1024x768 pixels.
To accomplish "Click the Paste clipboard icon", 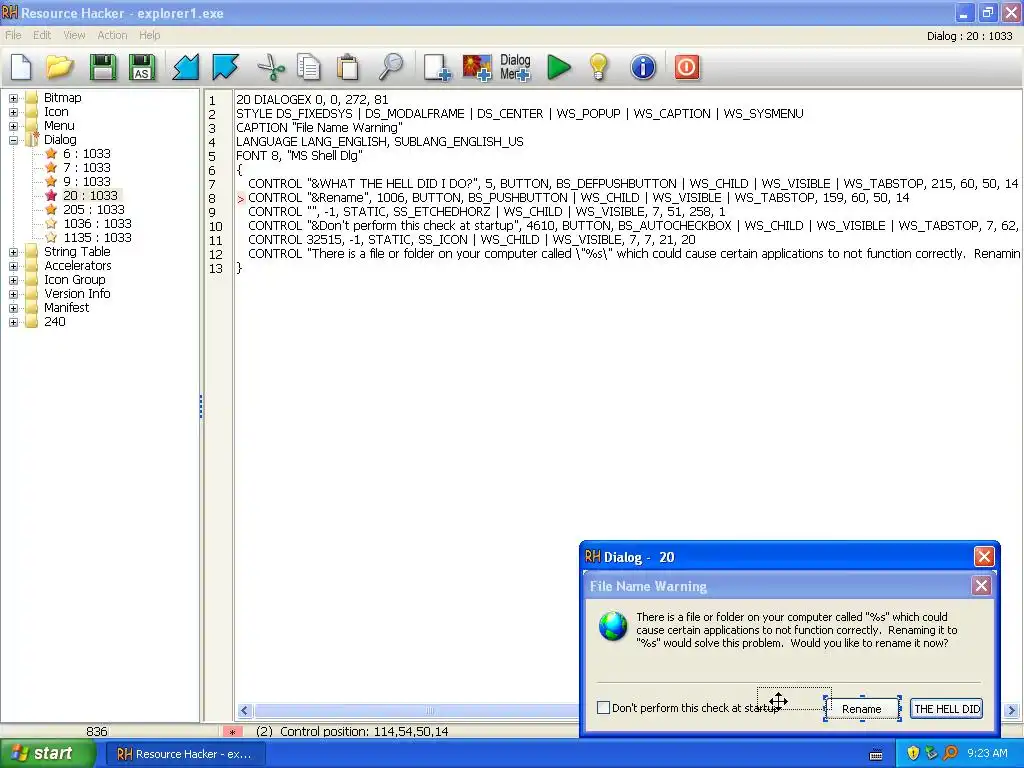I will 347,67.
